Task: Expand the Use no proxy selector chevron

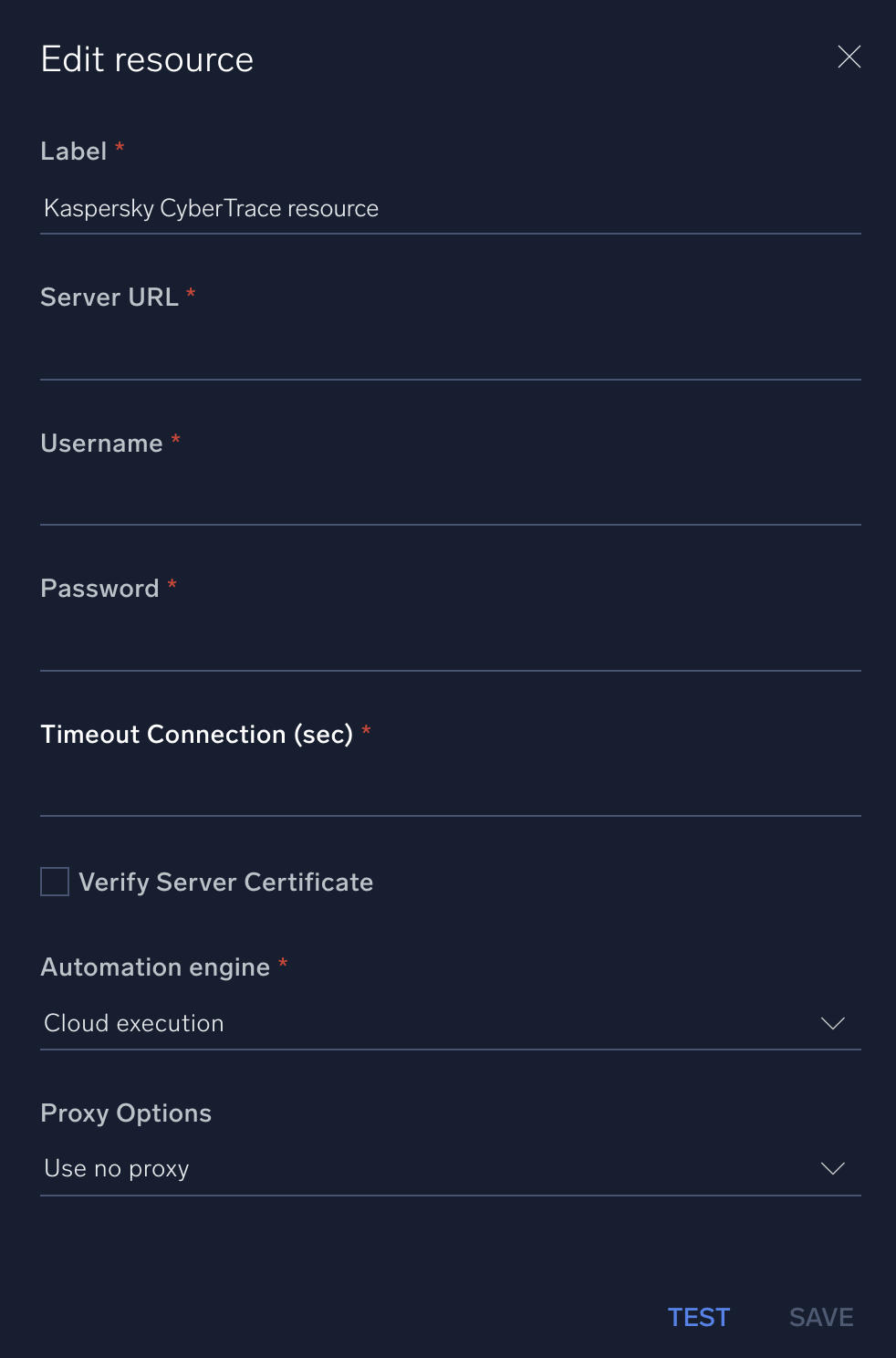Action: tap(832, 1168)
